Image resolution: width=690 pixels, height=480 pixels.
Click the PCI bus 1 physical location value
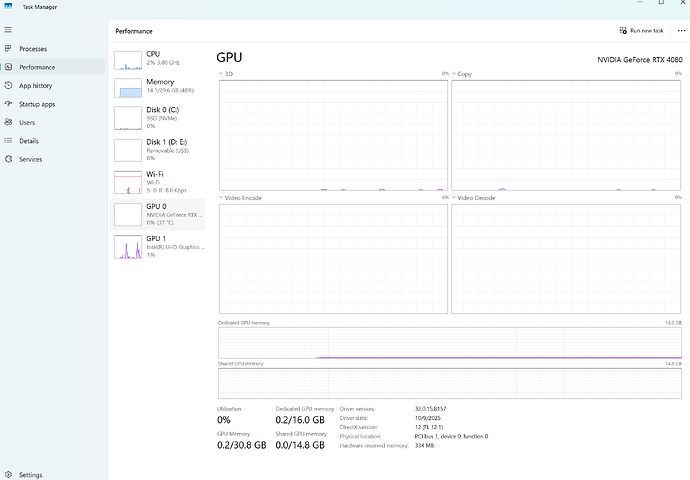[x=451, y=436]
